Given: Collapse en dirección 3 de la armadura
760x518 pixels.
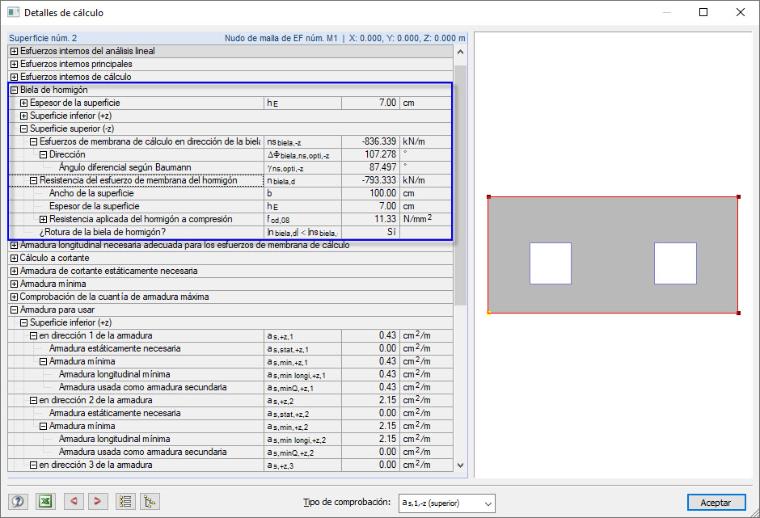Looking at the screenshot, I should coord(33,465).
